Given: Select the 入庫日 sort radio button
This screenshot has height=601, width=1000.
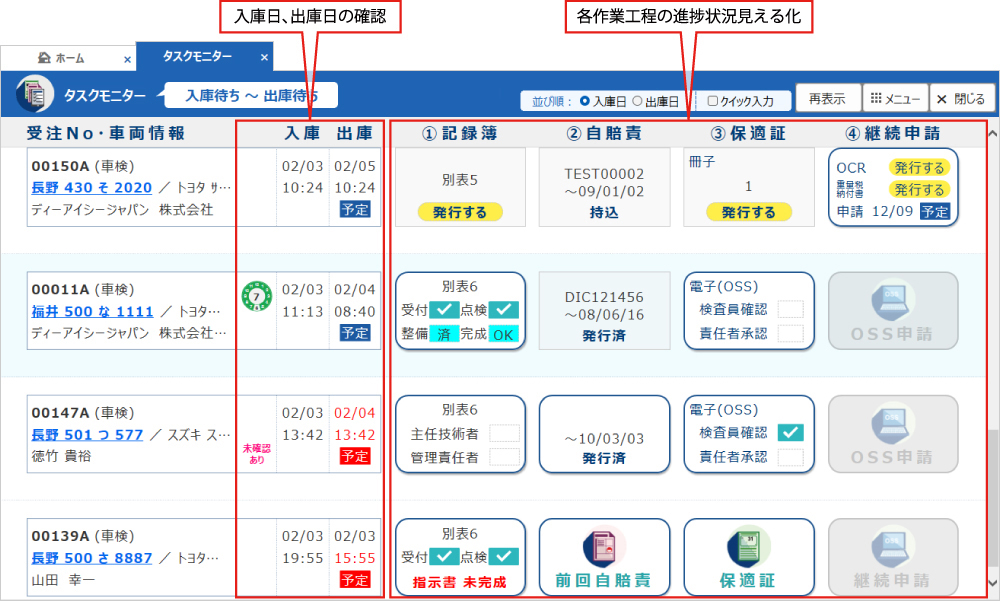Looking at the screenshot, I should (x=585, y=101).
